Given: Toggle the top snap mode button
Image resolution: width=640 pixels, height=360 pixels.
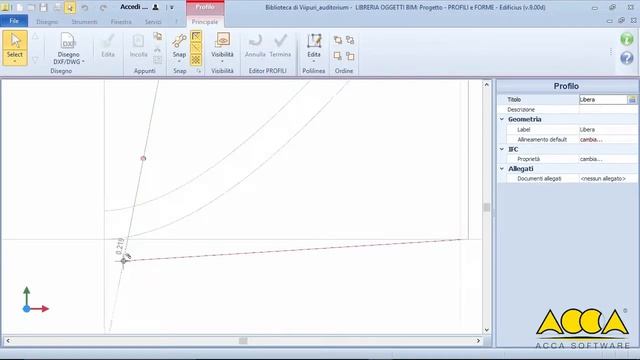Looking at the screenshot, I should coord(196,36).
